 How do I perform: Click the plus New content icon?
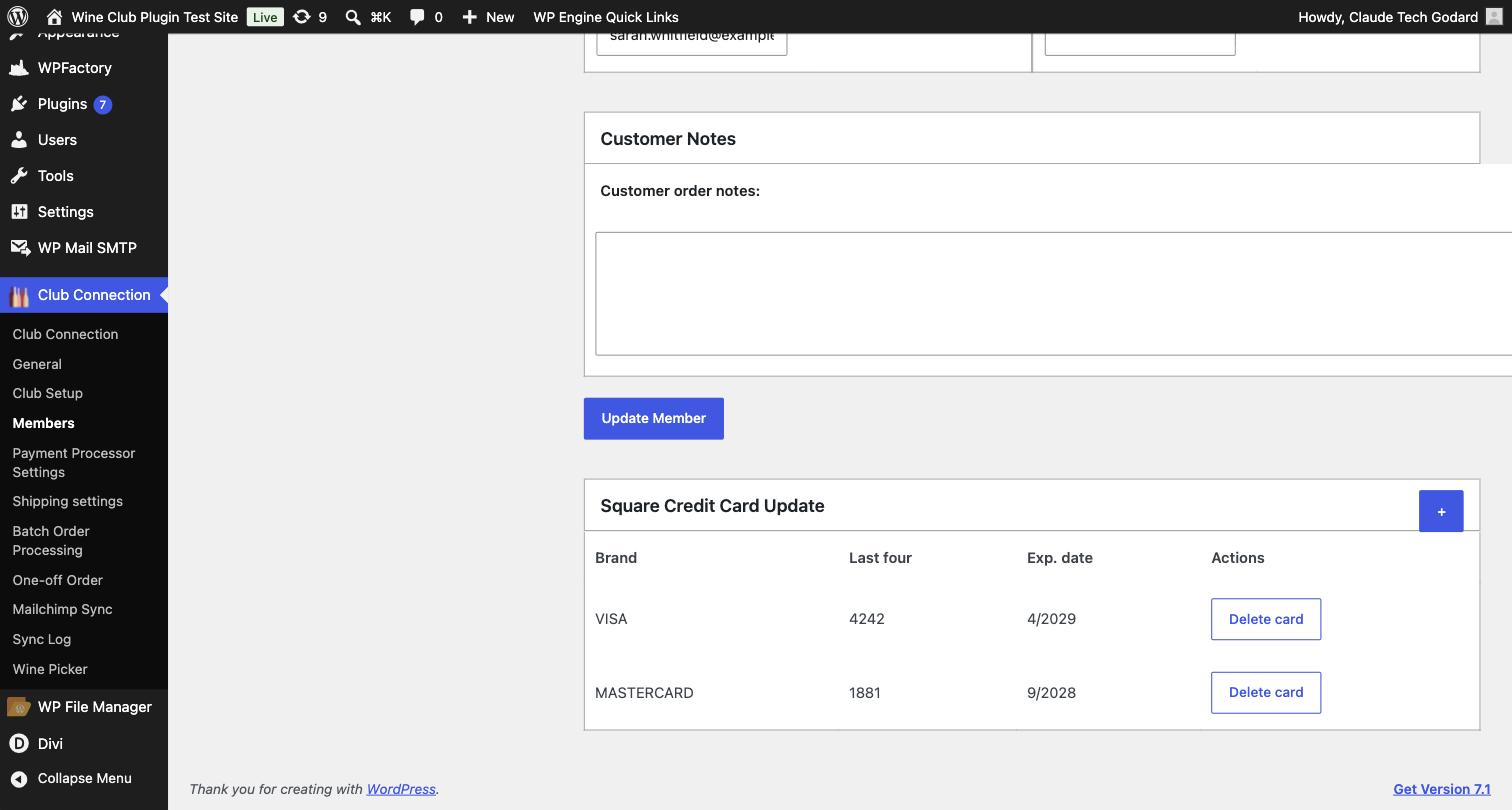coord(469,17)
